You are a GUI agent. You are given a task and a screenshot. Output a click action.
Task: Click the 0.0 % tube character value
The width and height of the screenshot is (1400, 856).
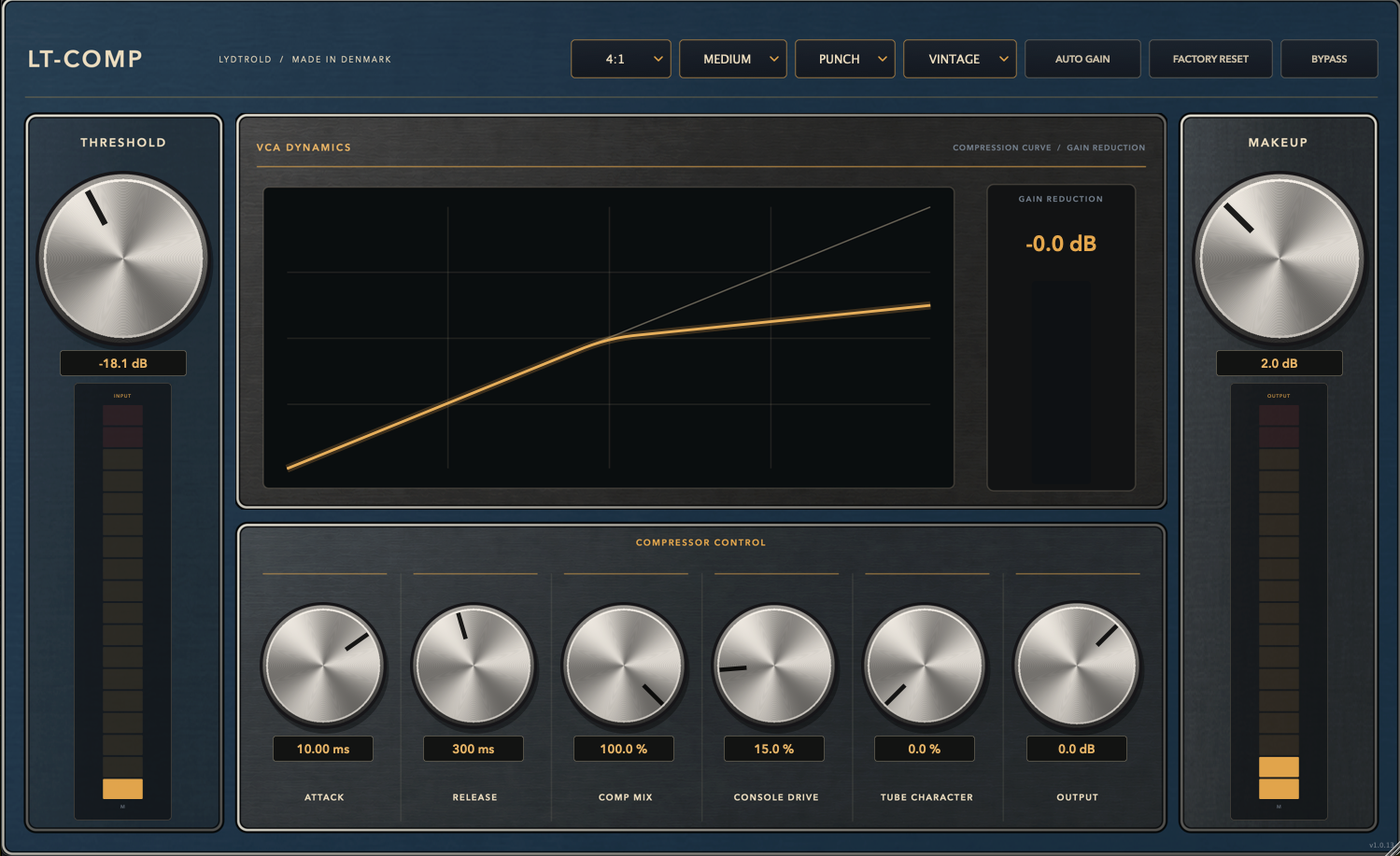[925, 749]
